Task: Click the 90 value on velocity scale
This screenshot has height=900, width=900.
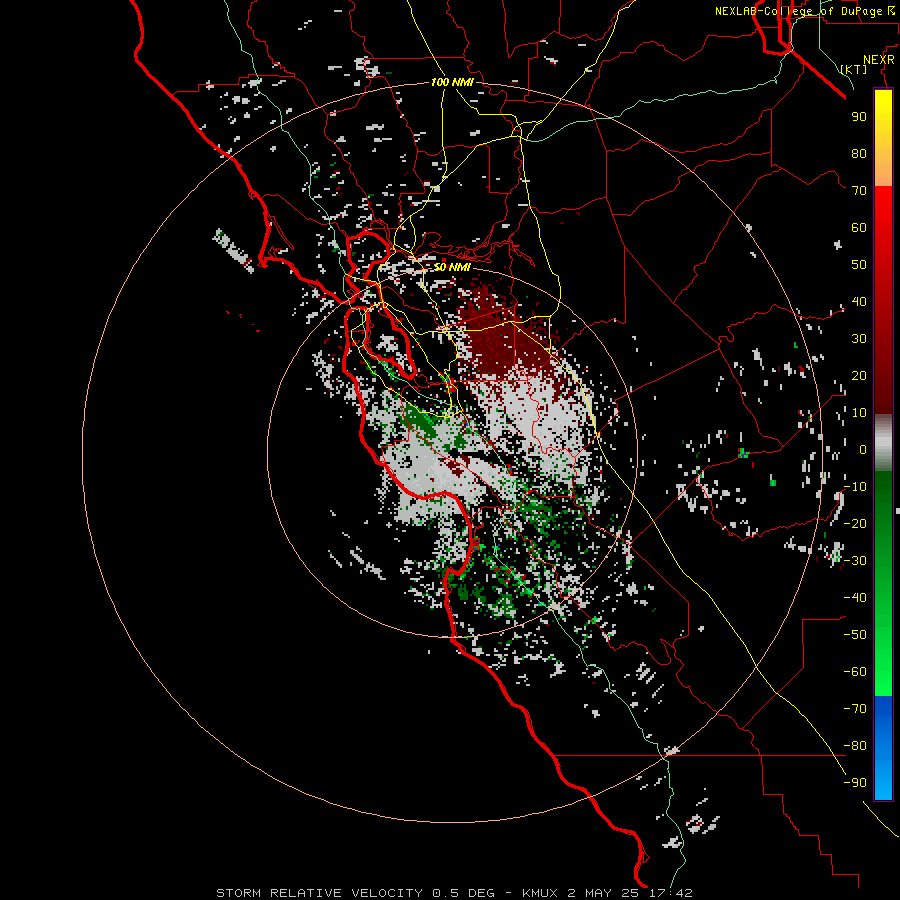Action: click(859, 117)
